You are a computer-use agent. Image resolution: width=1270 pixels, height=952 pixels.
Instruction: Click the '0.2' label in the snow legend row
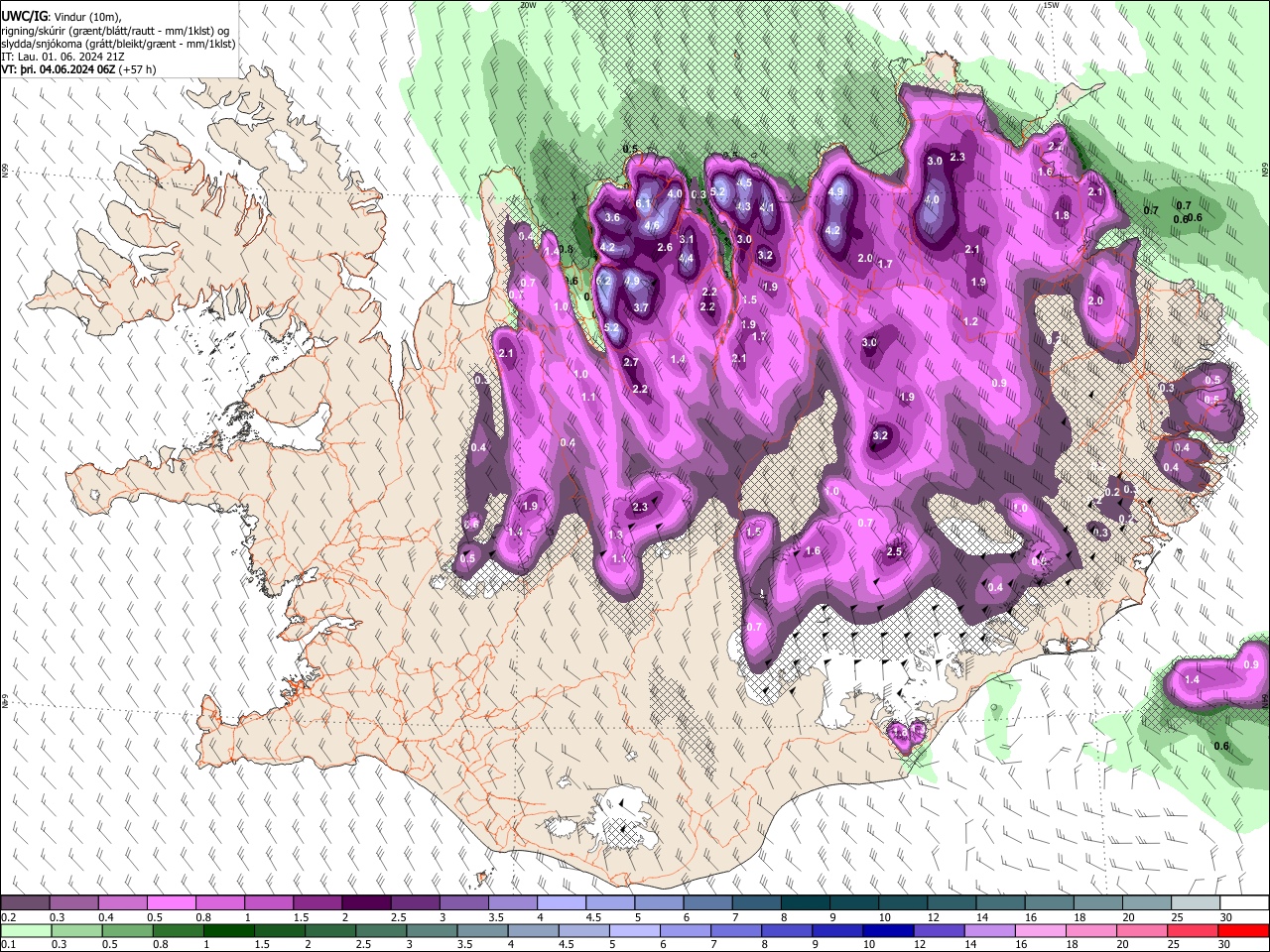[9, 917]
